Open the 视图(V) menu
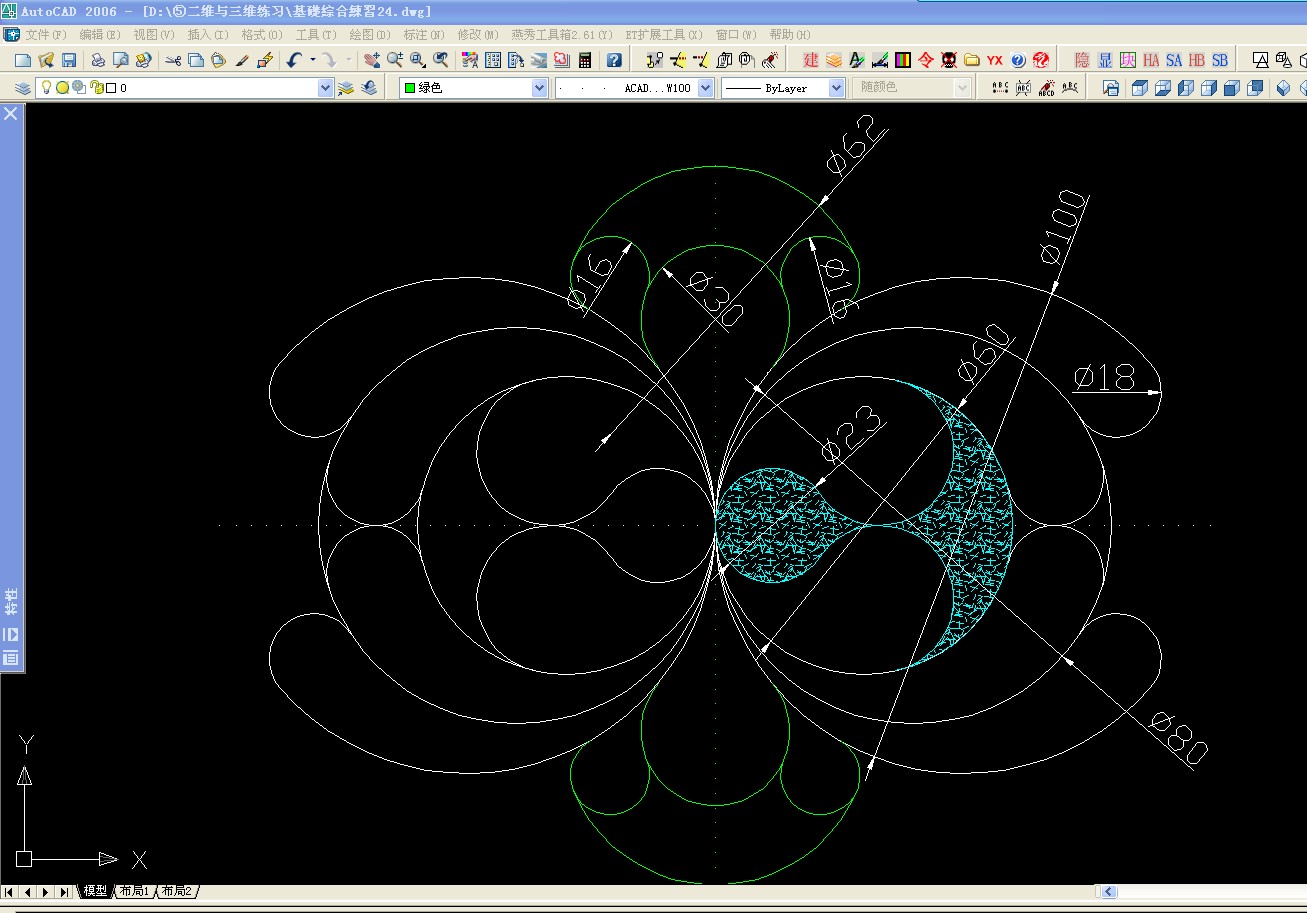 pos(154,34)
